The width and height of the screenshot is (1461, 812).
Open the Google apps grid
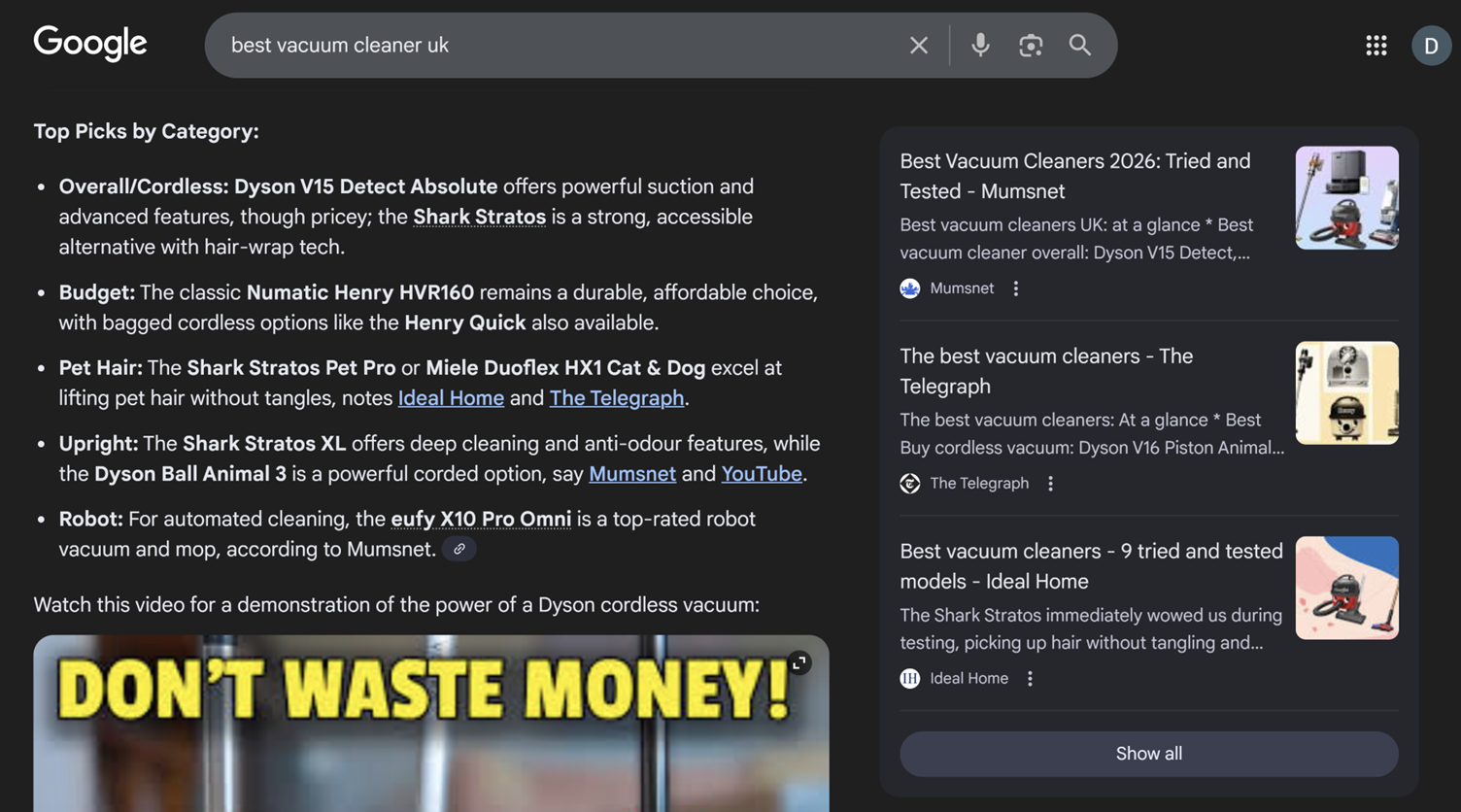click(x=1376, y=46)
